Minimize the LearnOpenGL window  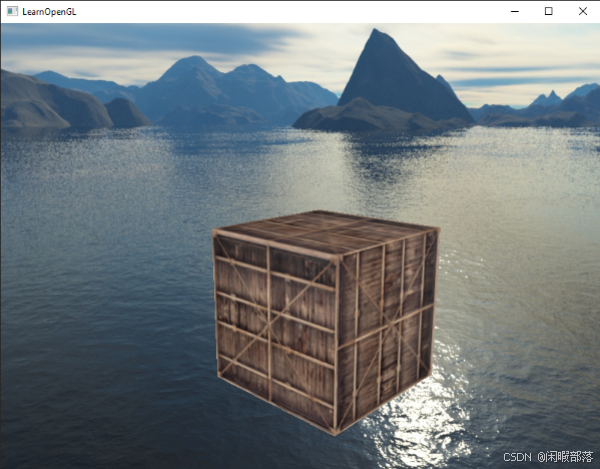515,11
